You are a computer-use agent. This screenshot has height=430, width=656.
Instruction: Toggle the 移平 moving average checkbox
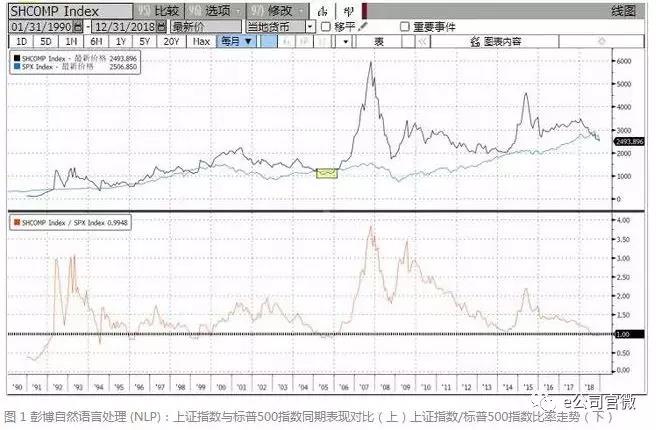(325, 27)
